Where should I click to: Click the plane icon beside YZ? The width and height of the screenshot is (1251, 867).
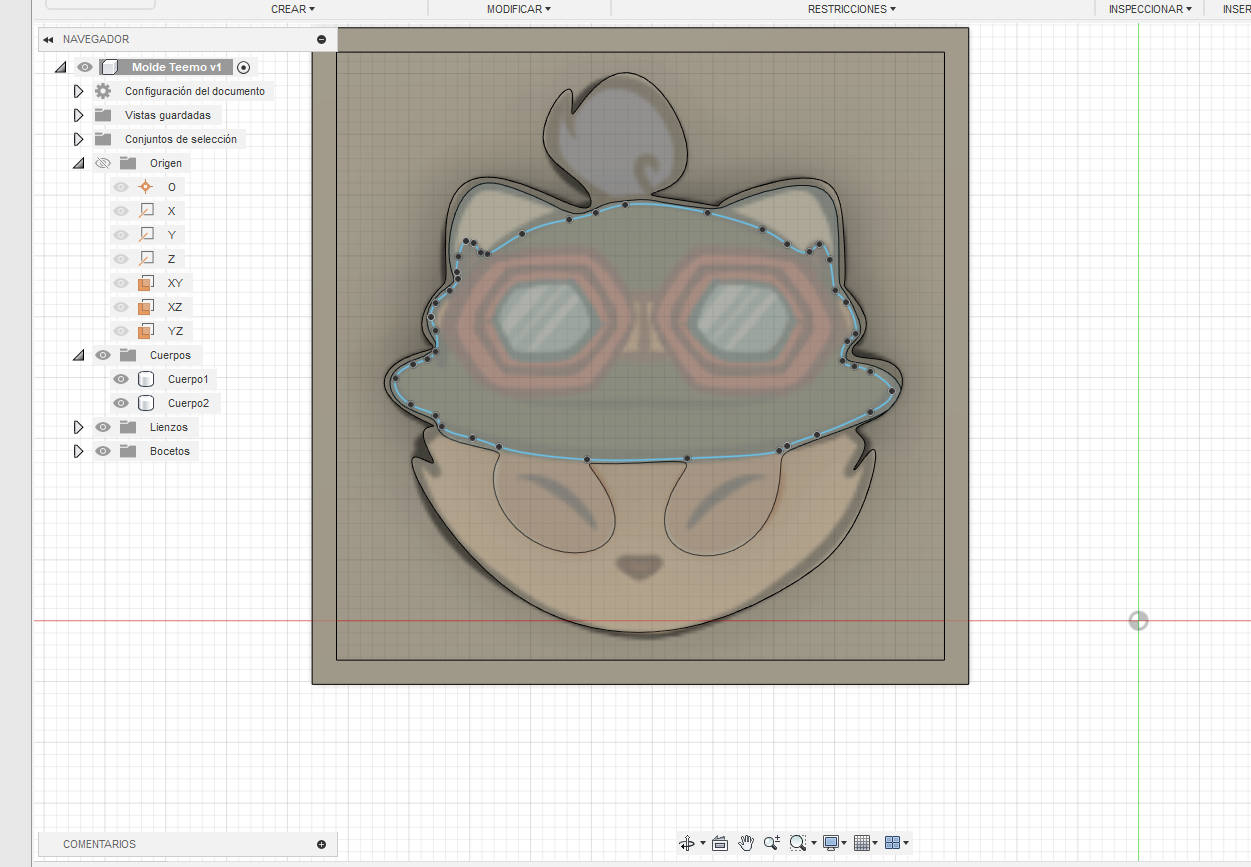pos(145,331)
